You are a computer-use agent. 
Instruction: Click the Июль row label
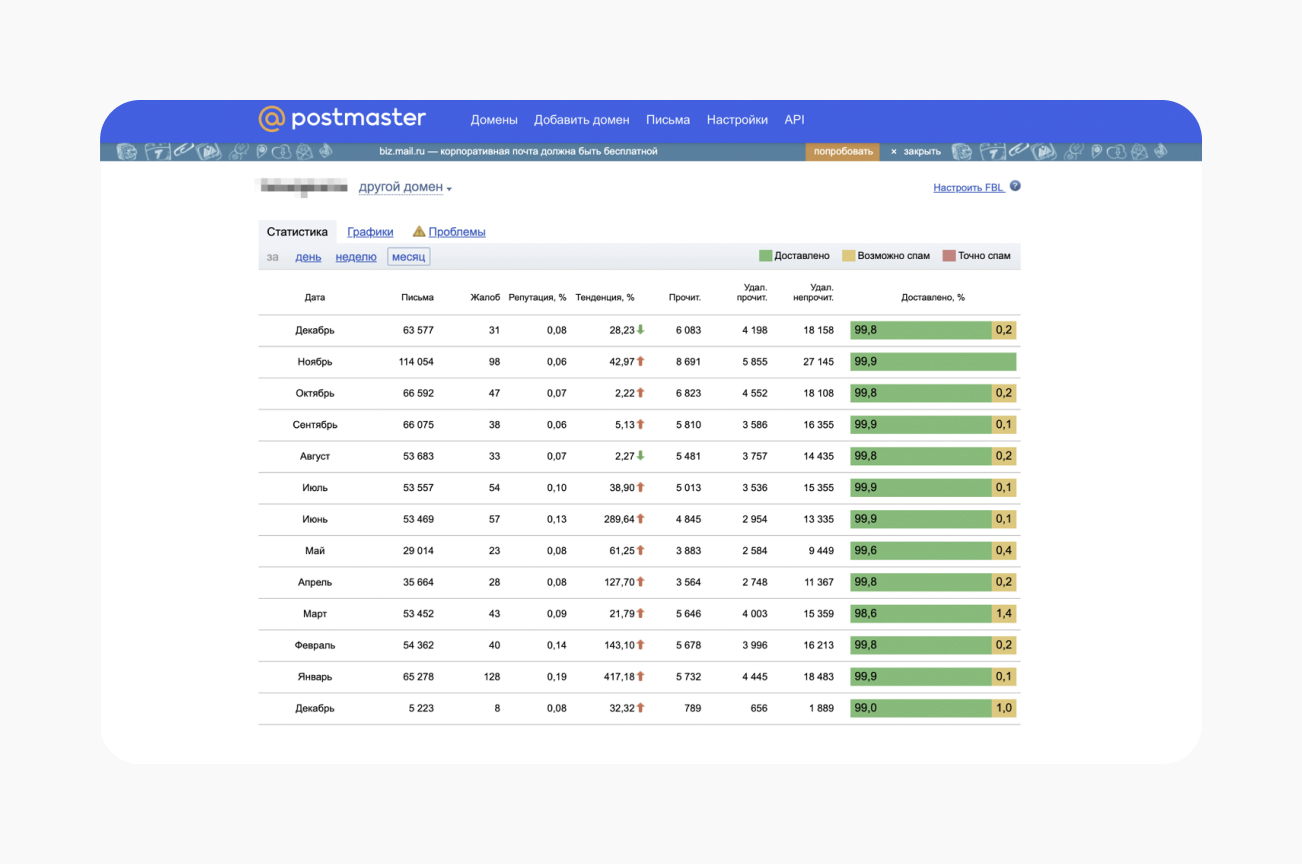point(315,488)
